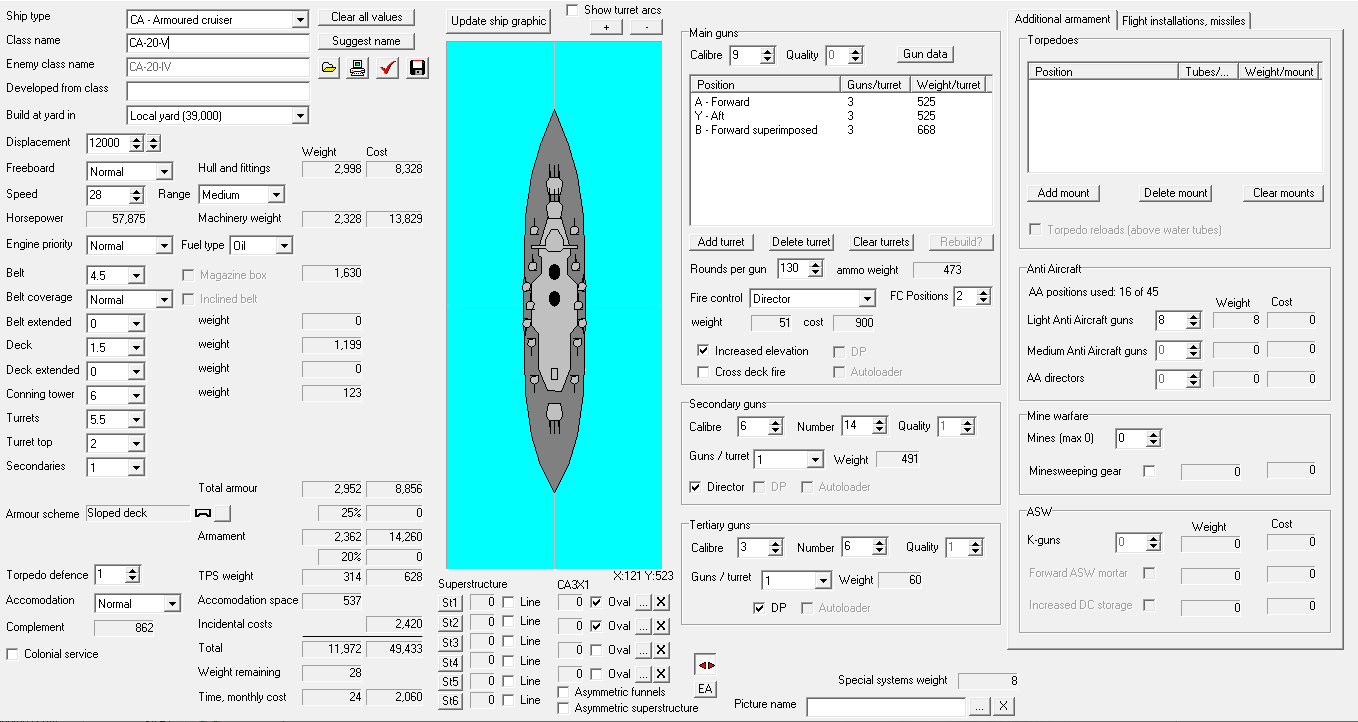Increase the Speed spinner value
This screenshot has height=722, width=1358.
pos(137,190)
